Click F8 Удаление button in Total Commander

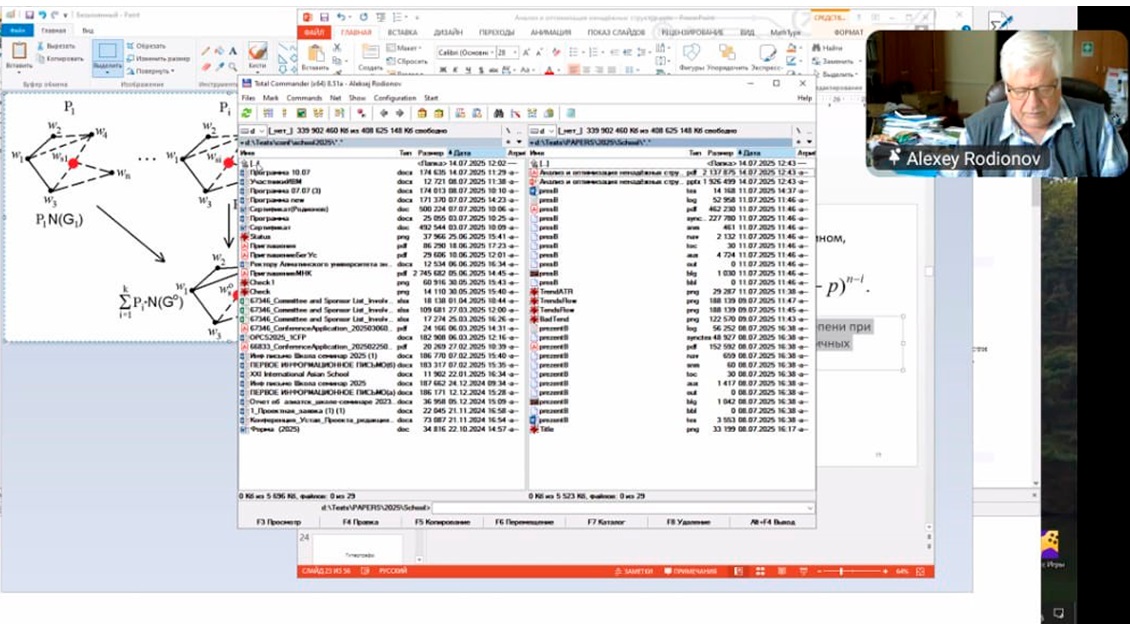coord(688,522)
